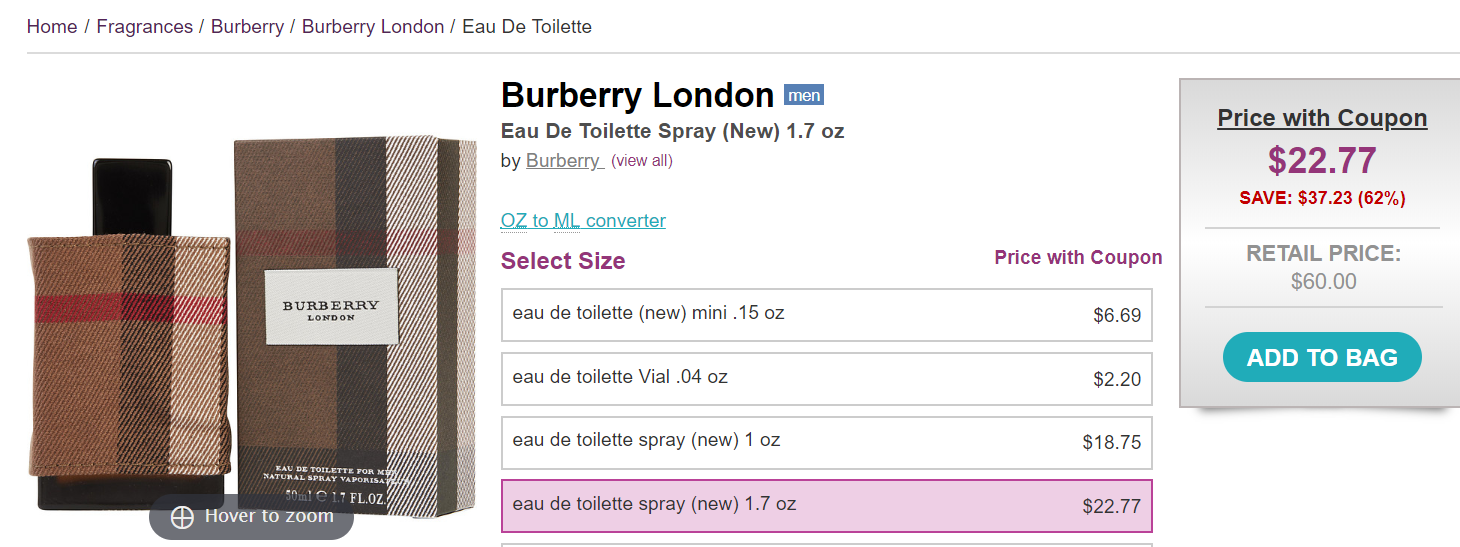
Task: Choose the Vial .04 oz size
Action: click(x=826, y=379)
